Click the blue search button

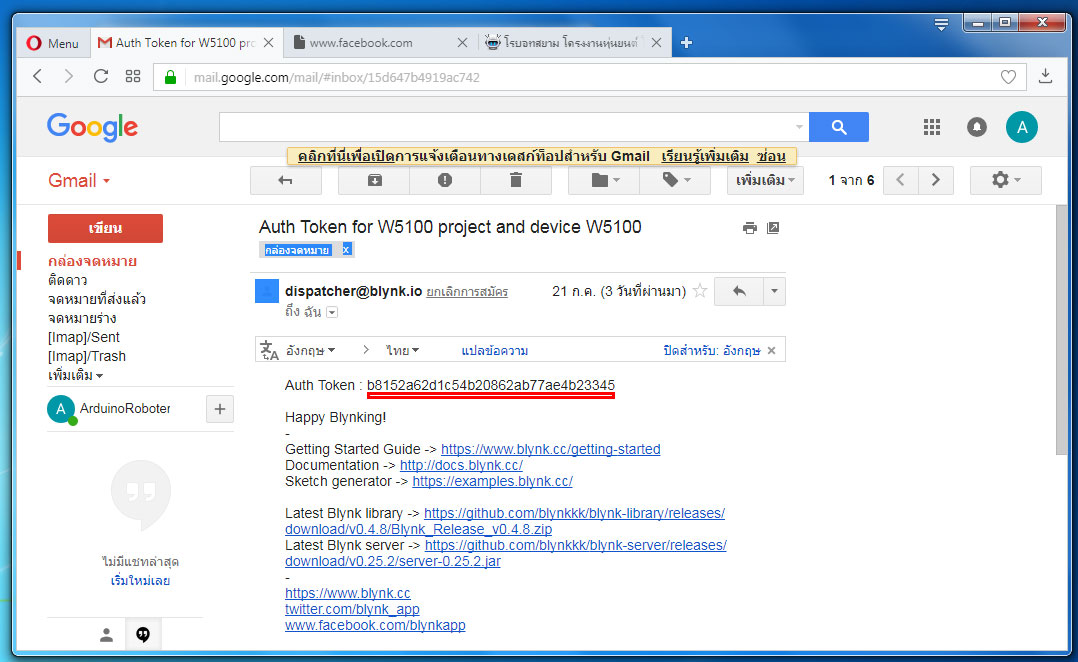839,127
